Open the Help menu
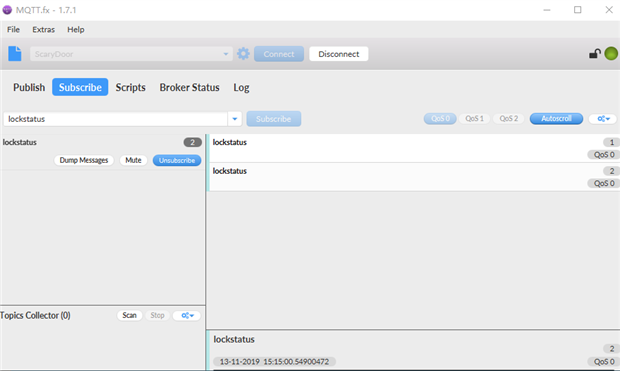The width and height of the screenshot is (620, 371). [76, 30]
